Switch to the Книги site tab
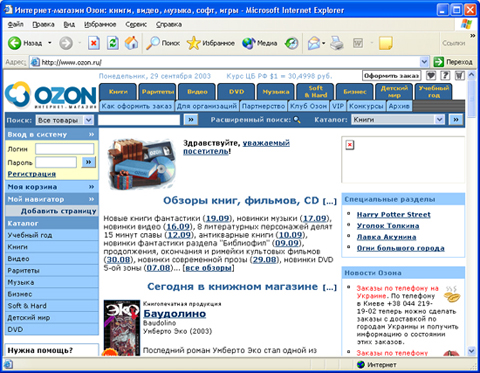 [x=118, y=92]
